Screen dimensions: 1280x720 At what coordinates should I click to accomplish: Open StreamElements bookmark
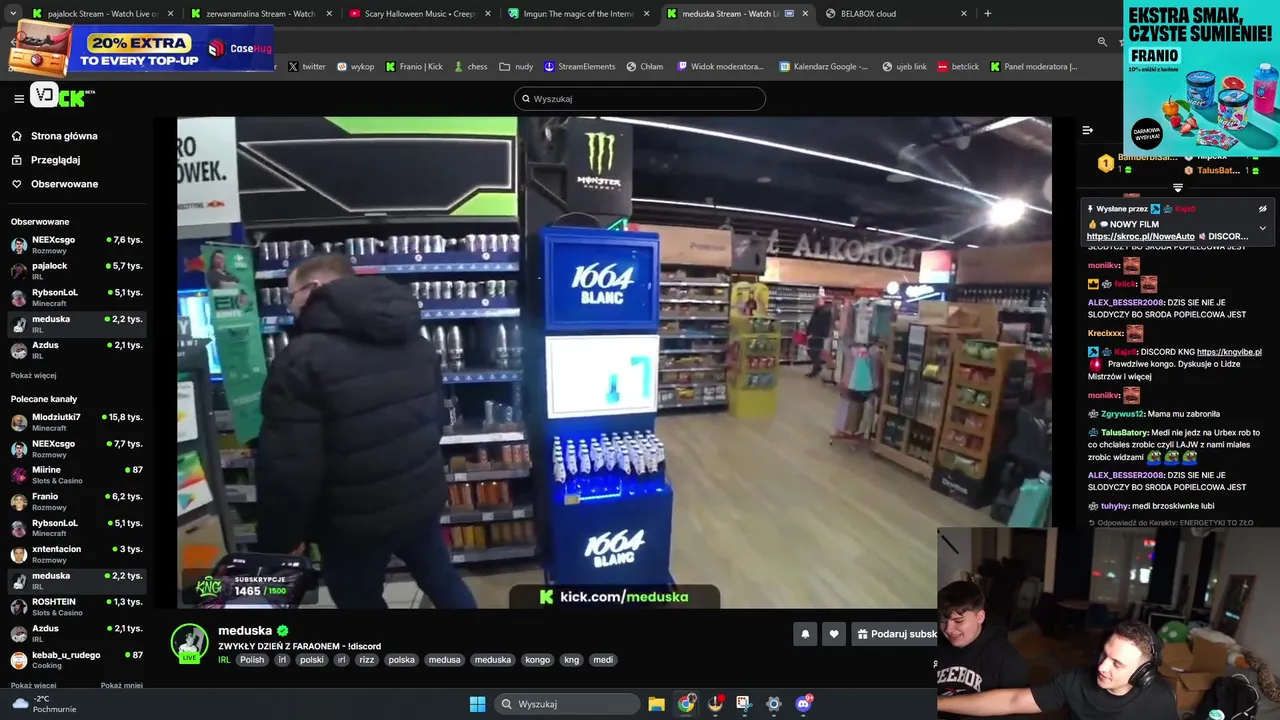[580, 67]
